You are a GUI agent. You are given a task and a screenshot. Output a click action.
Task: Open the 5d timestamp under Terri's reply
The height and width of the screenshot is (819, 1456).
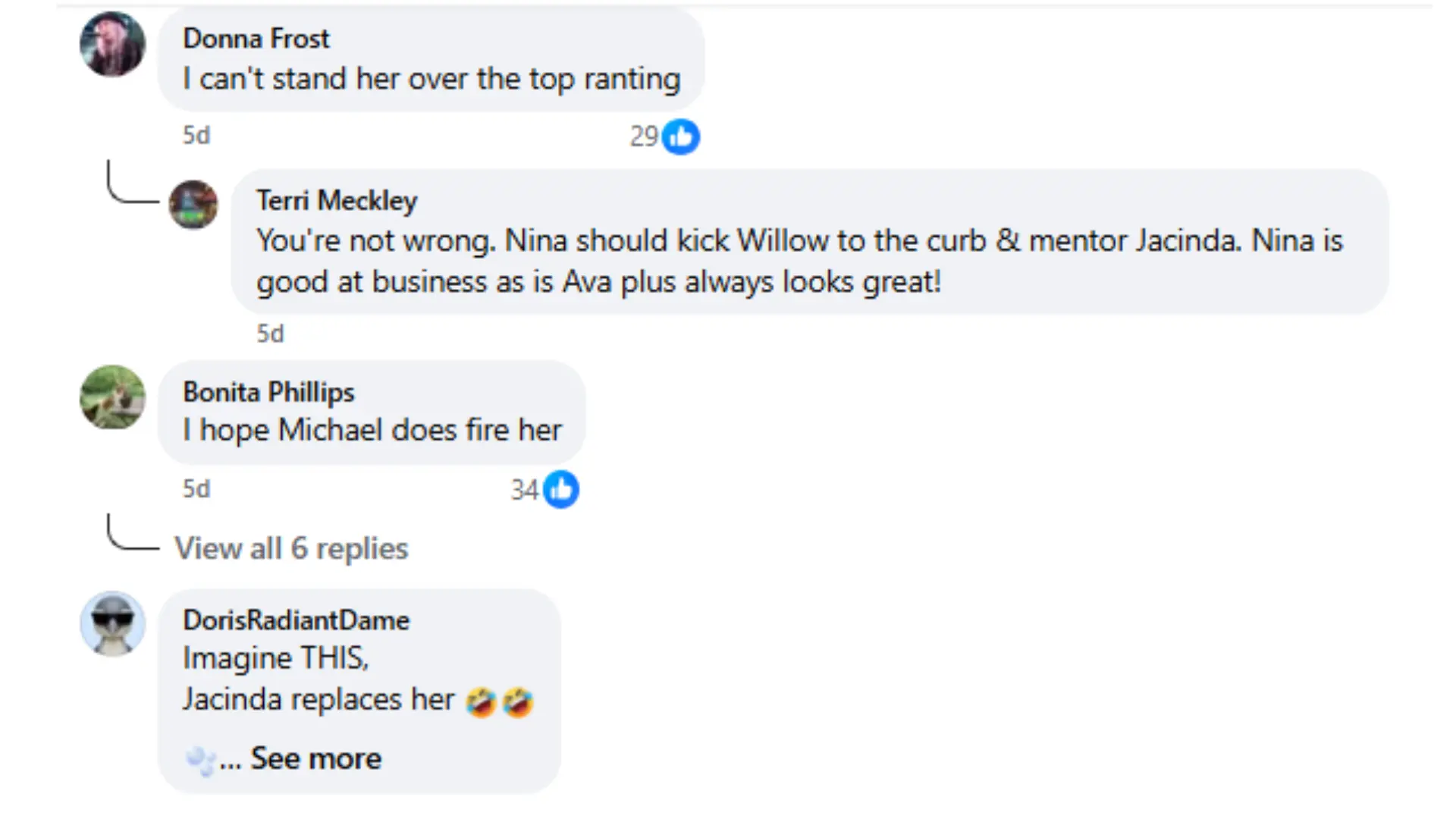click(270, 334)
